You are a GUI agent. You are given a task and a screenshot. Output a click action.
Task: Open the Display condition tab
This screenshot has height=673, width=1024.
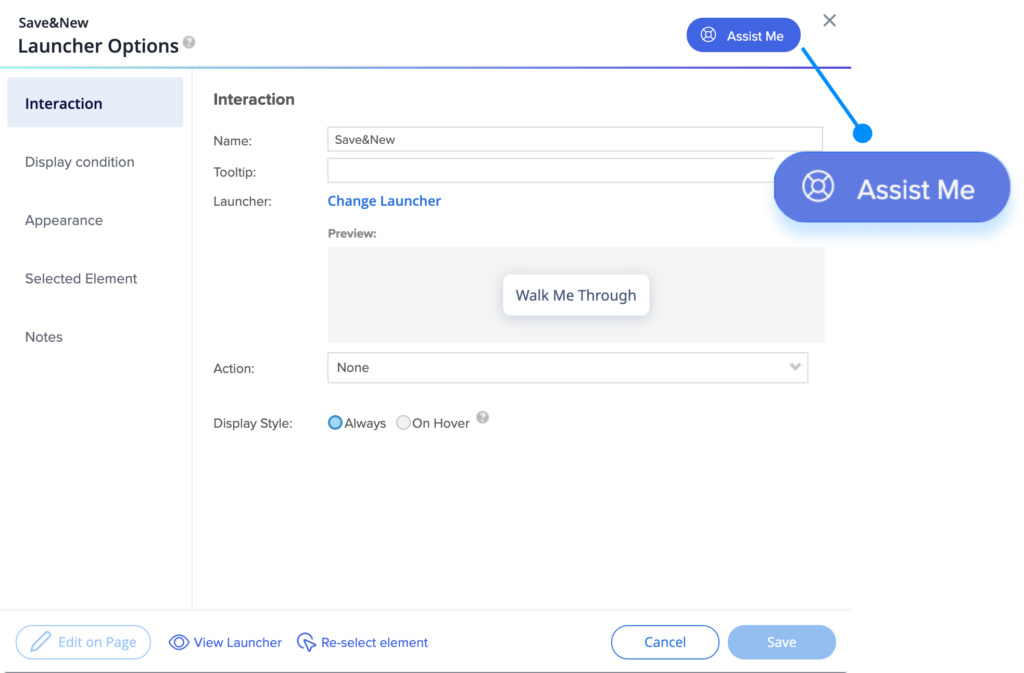[x=80, y=162]
